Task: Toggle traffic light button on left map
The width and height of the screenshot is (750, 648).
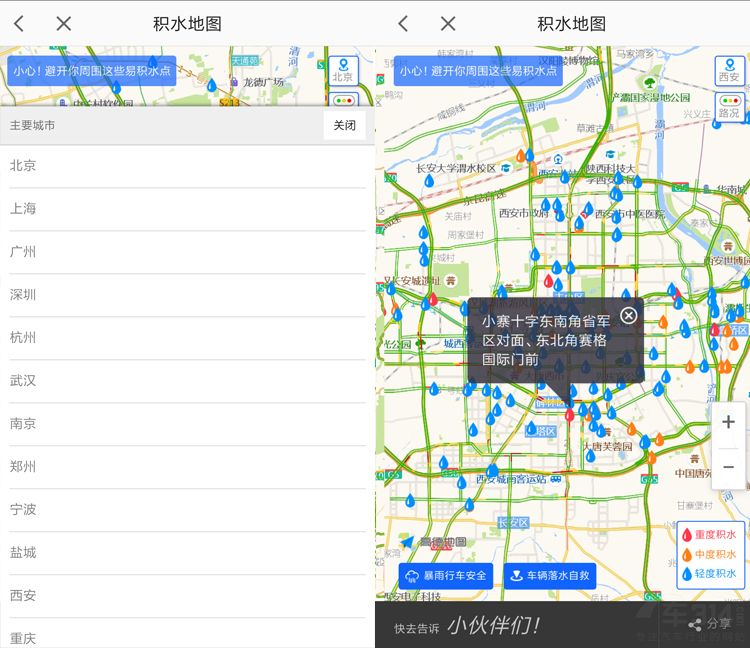Action: 343,99
